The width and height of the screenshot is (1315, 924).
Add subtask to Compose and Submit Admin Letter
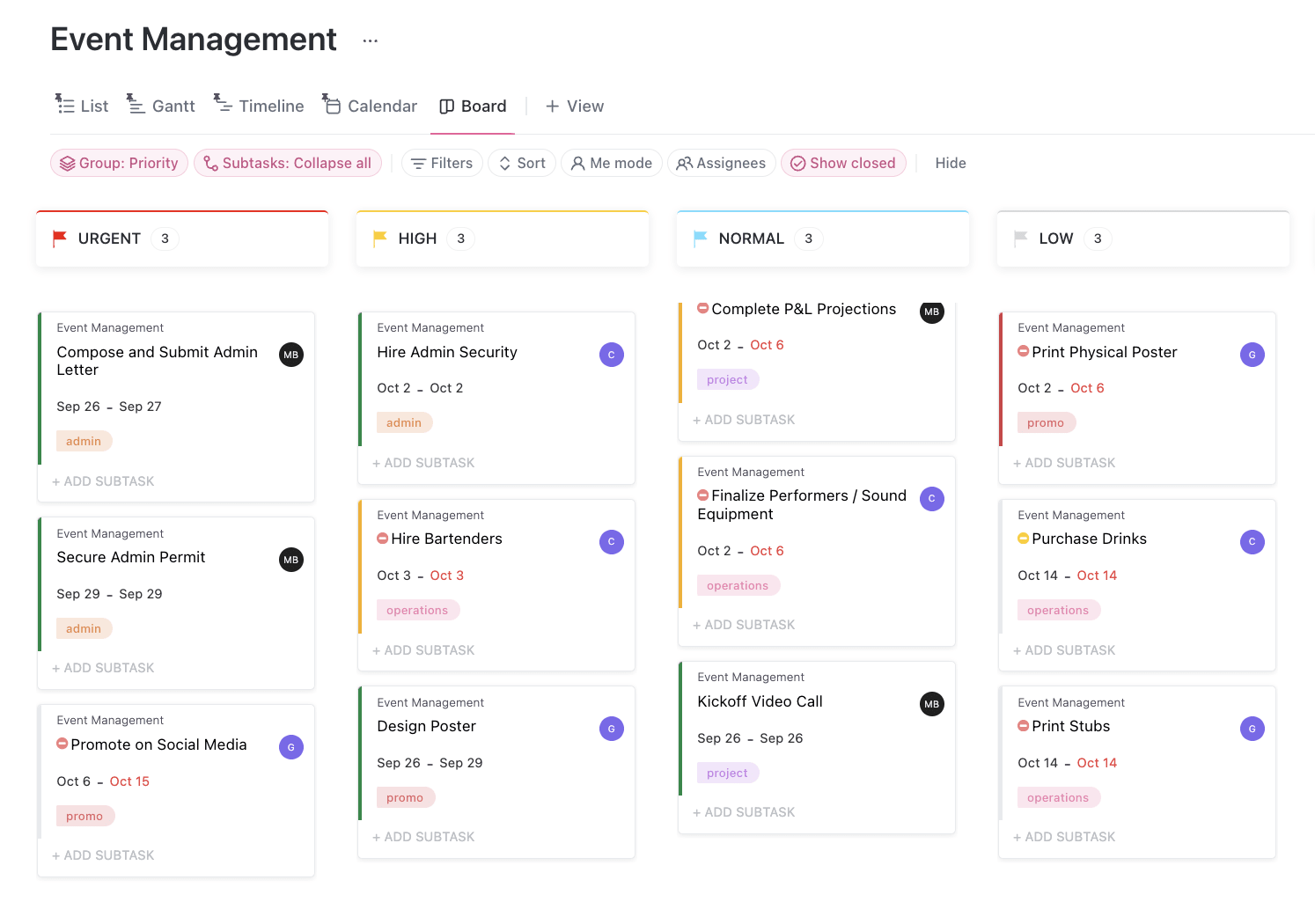click(103, 481)
